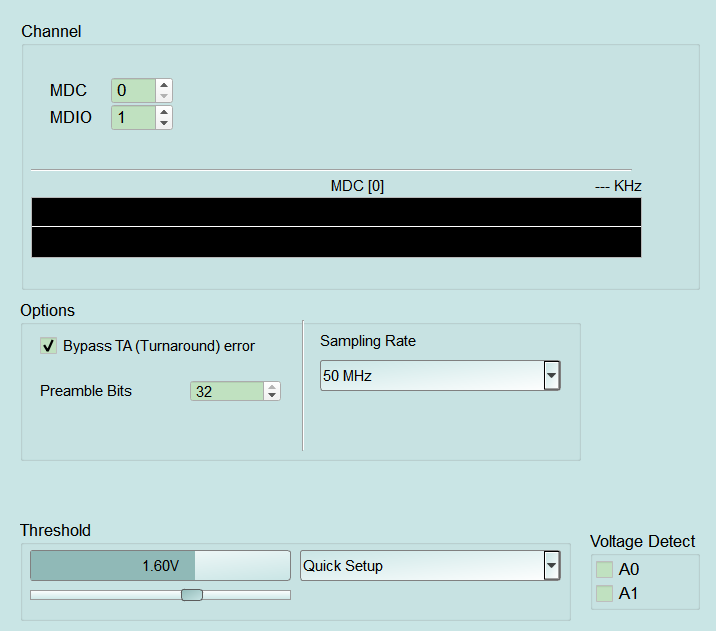Increase the MDIO channel number
Screen dimensions: 716x631
pos(163,112)
